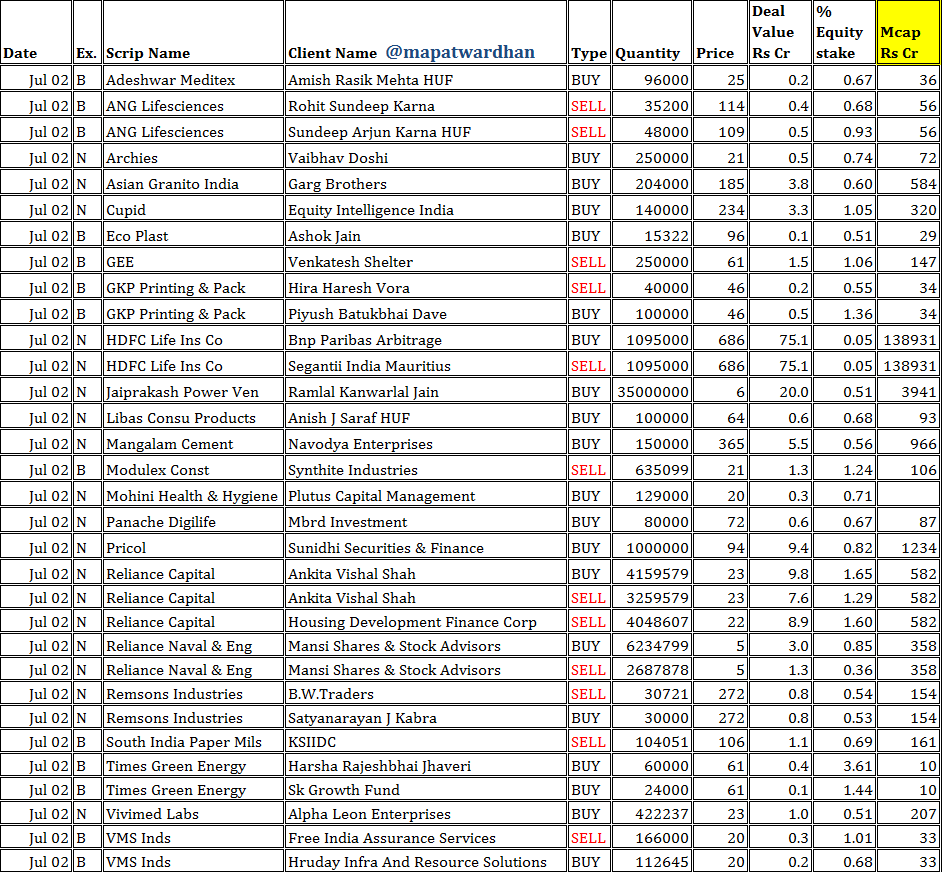Click the Quantity column header
Screen dimensions: 942x872
pos(651,32)
